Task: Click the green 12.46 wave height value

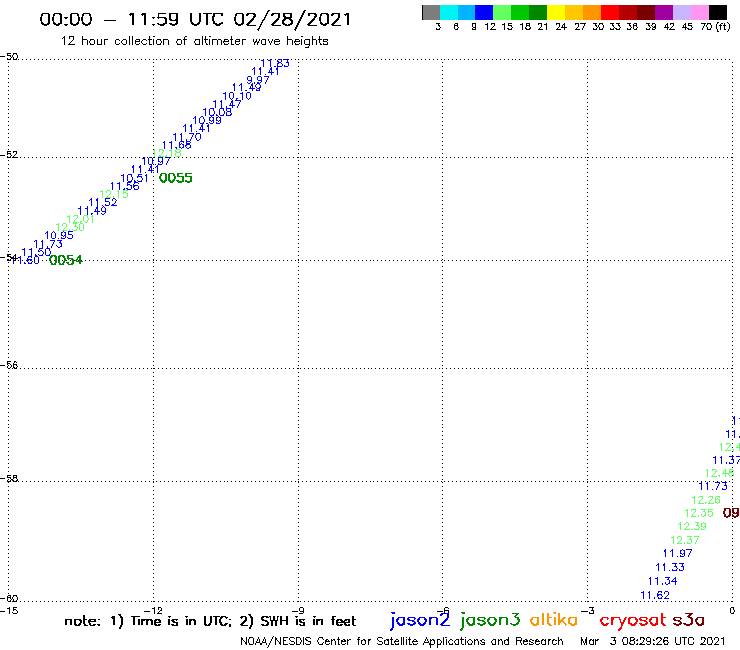Action: [719, 473]
